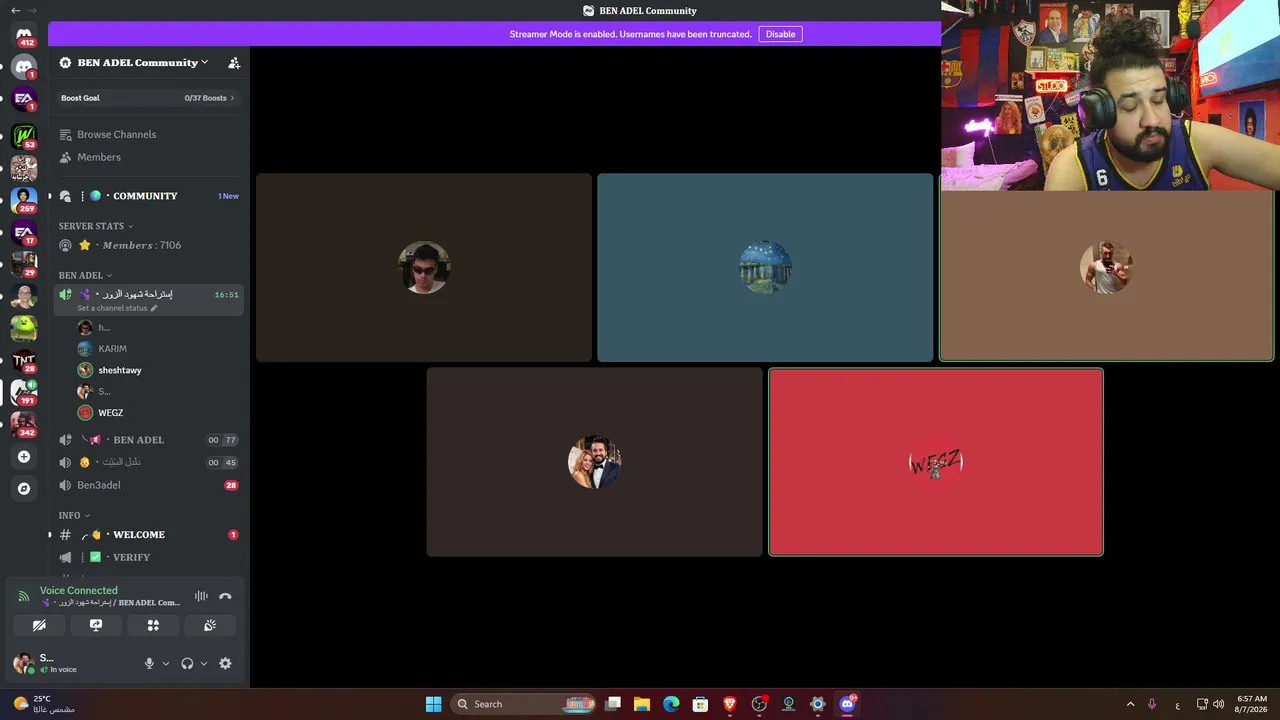Collapse the BEN ADEL category
Viewport: 1280px width, 720px height.
click(x=85, y=275)
